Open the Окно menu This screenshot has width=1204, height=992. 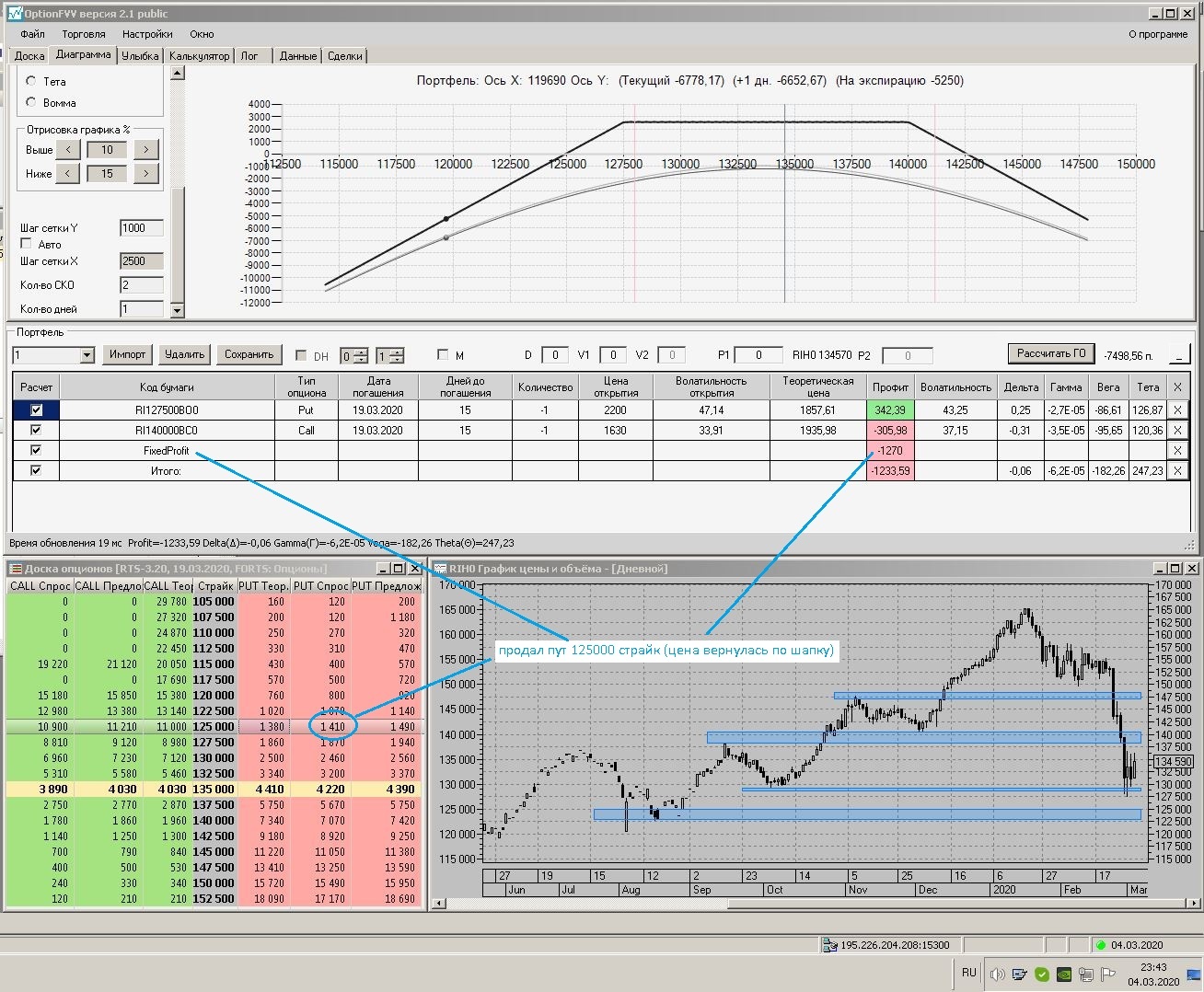tap(202, 34)
